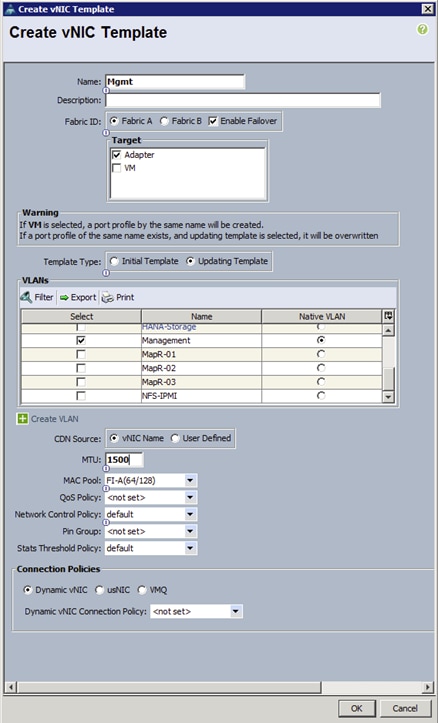This screenshot has height=723, width=438.
Task: Click the Cancel button
Action: coord(405,708)
